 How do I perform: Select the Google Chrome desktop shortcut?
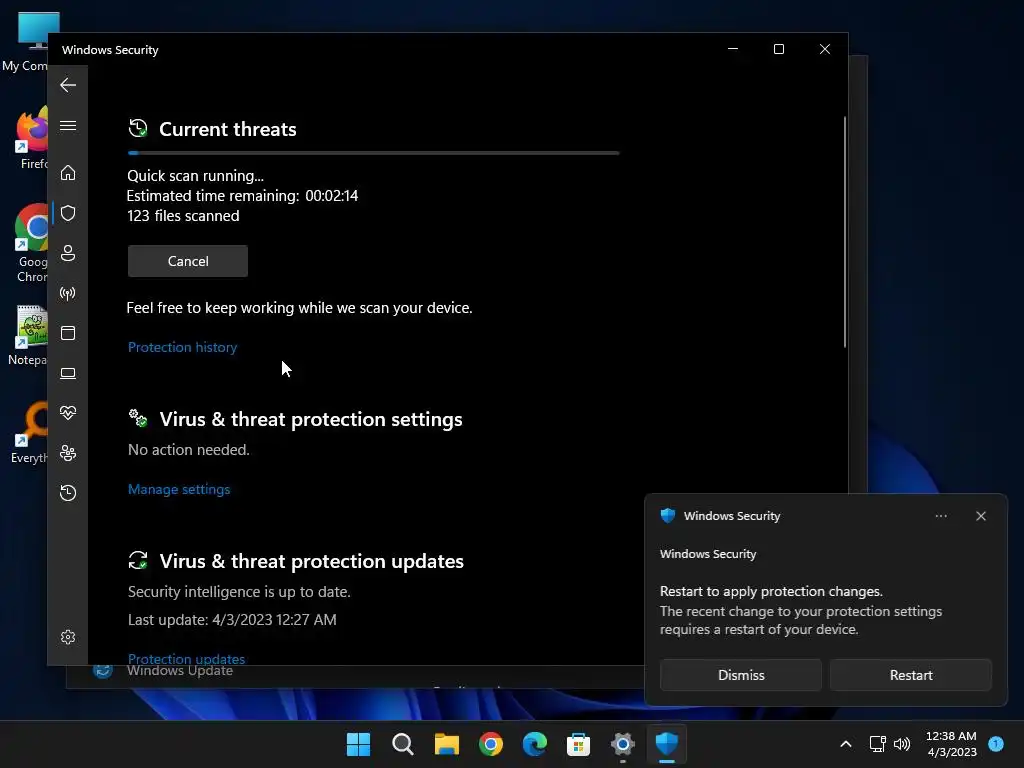[x=30, y=244]
